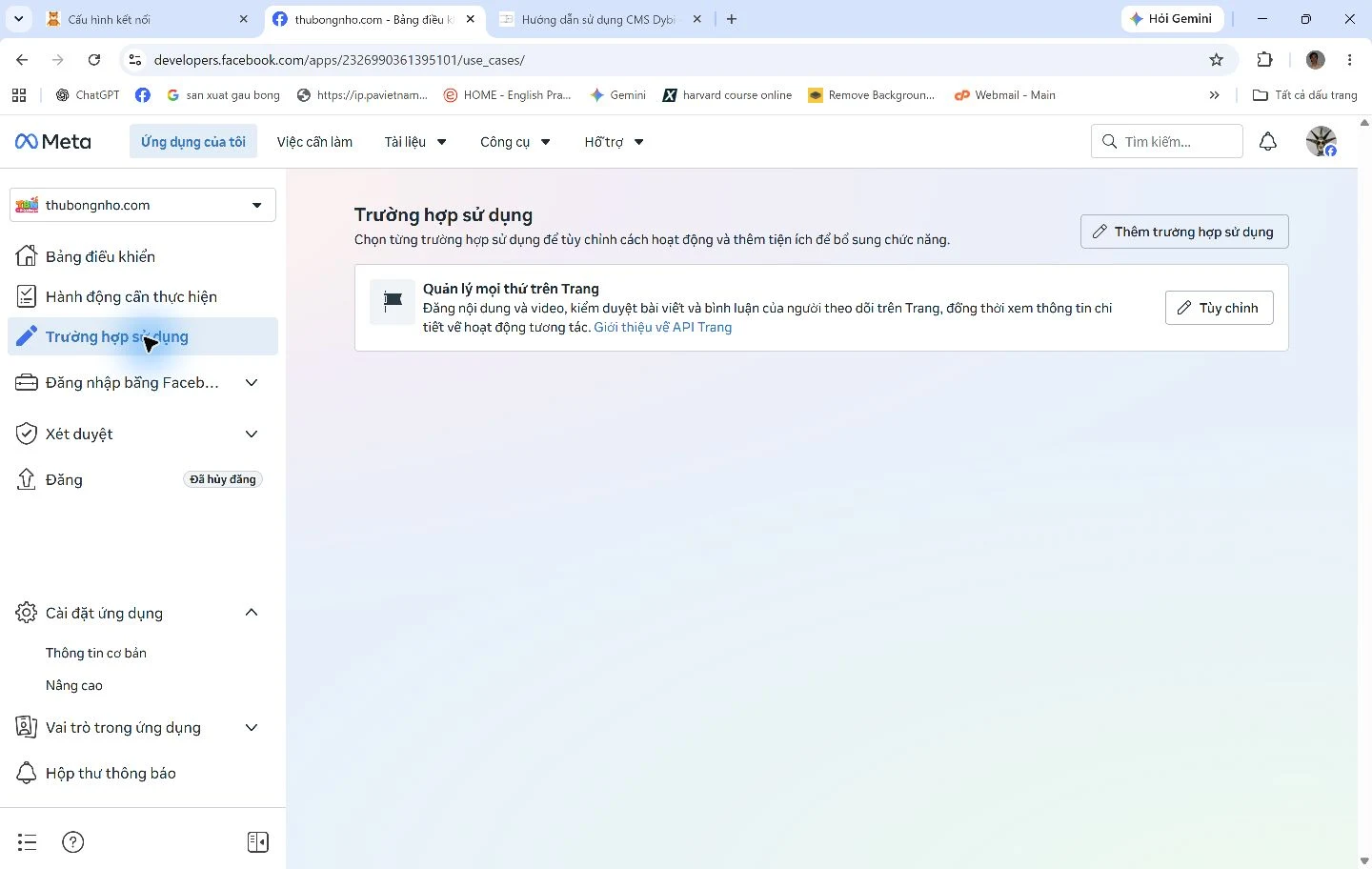Click the list icon at sidebar bottom
1372x869 pixels.
(x=27, y=842)
